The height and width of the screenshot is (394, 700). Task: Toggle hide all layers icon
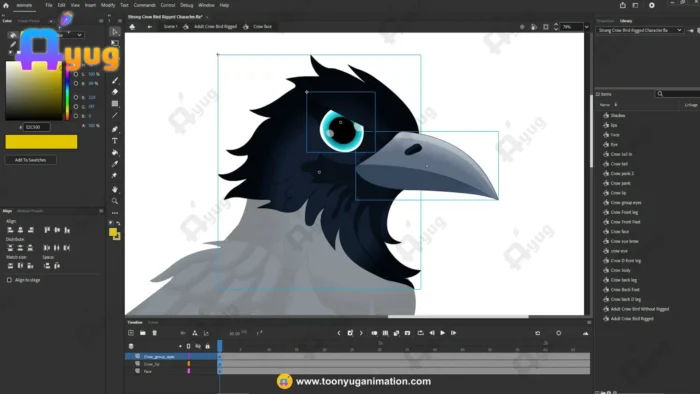coord(198,346)
